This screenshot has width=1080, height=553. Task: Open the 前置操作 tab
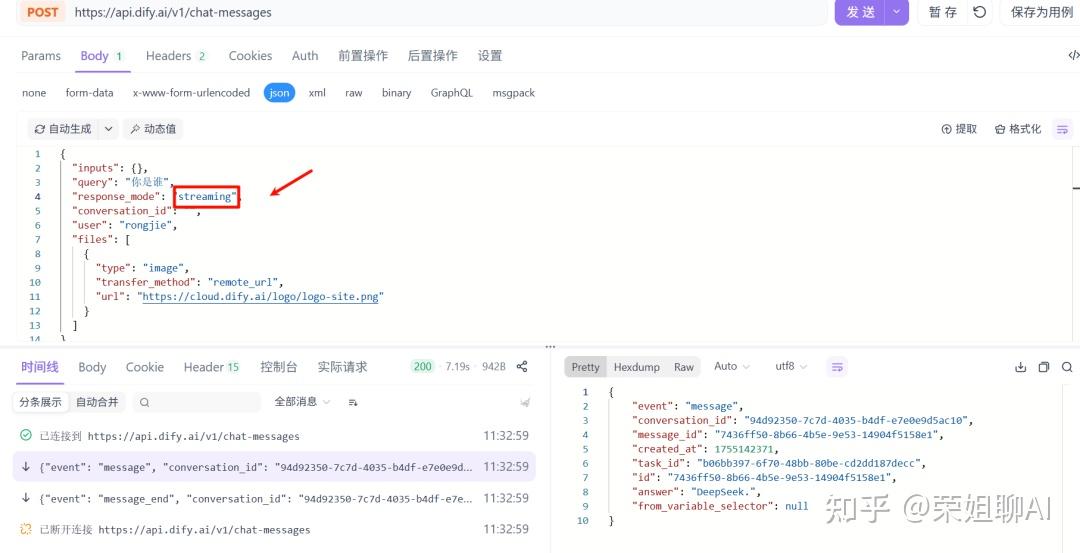(x=363, y=56)
